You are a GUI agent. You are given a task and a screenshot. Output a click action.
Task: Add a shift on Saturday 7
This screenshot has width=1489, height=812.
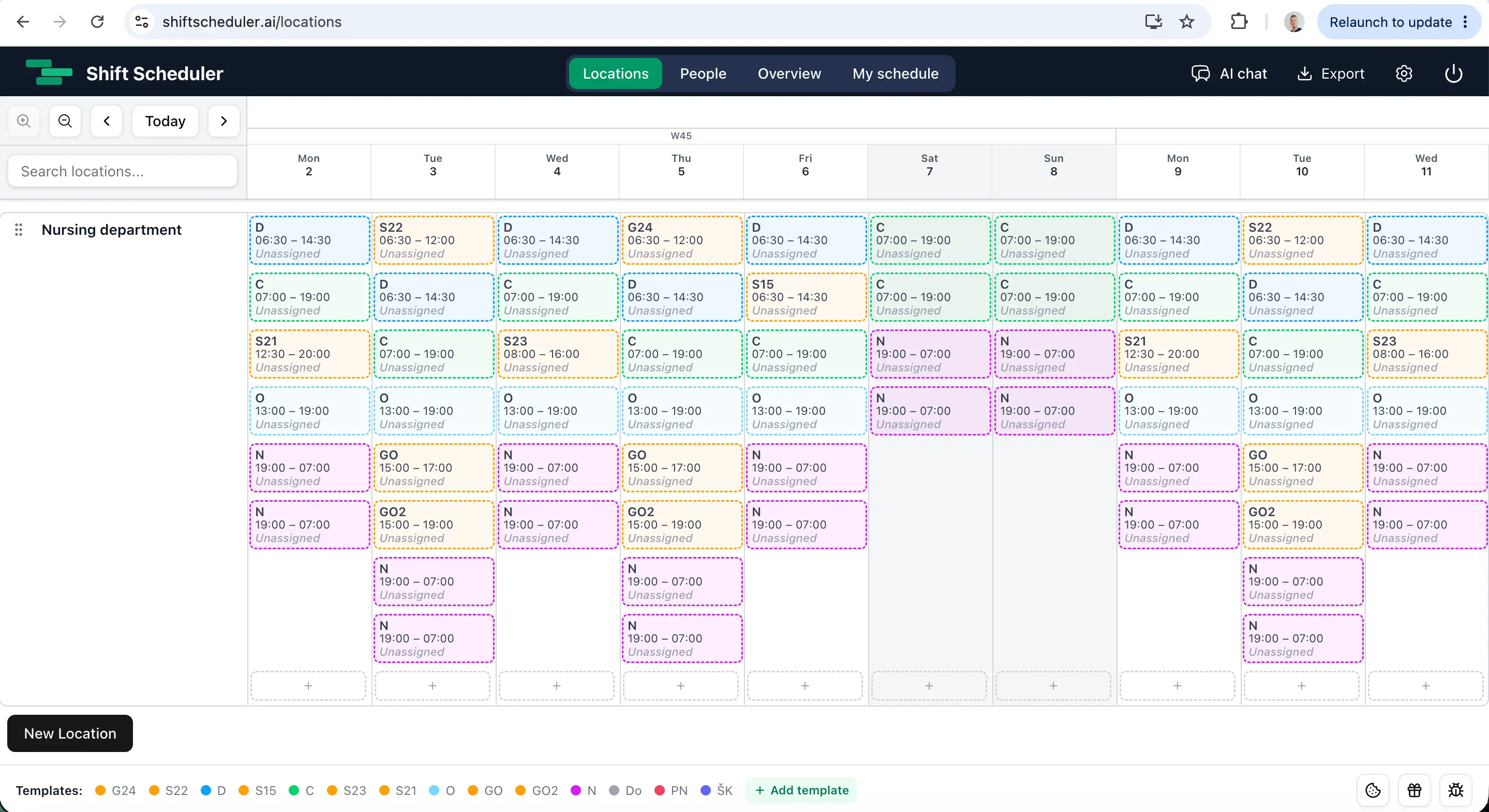[929, 685]
